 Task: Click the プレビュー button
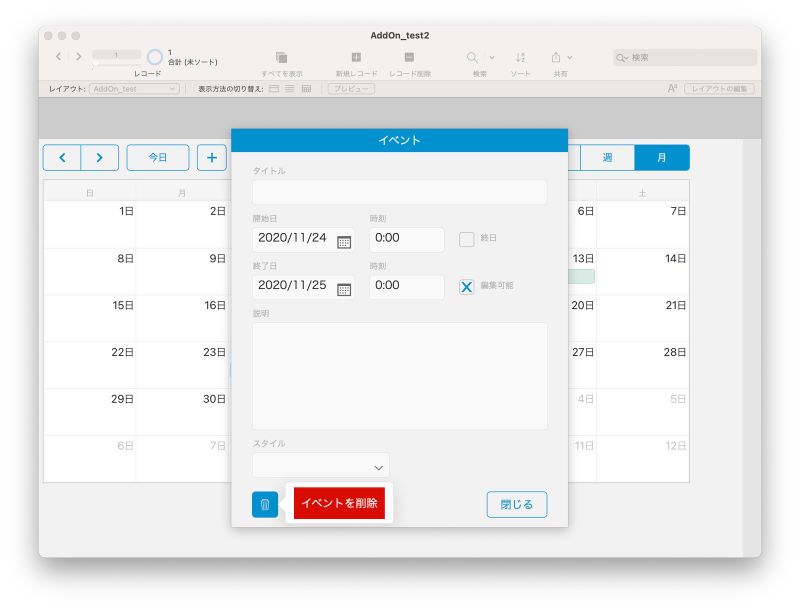tap(351, 89)
